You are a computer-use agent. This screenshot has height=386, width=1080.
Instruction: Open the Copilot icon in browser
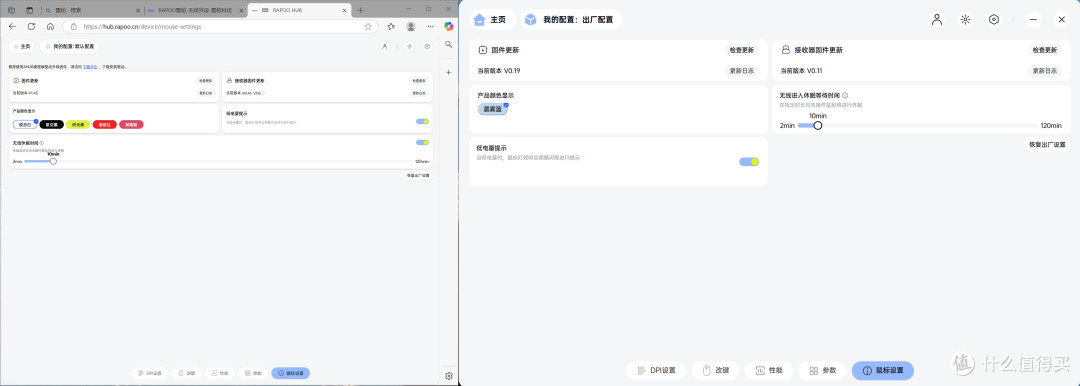click(449, 26)
